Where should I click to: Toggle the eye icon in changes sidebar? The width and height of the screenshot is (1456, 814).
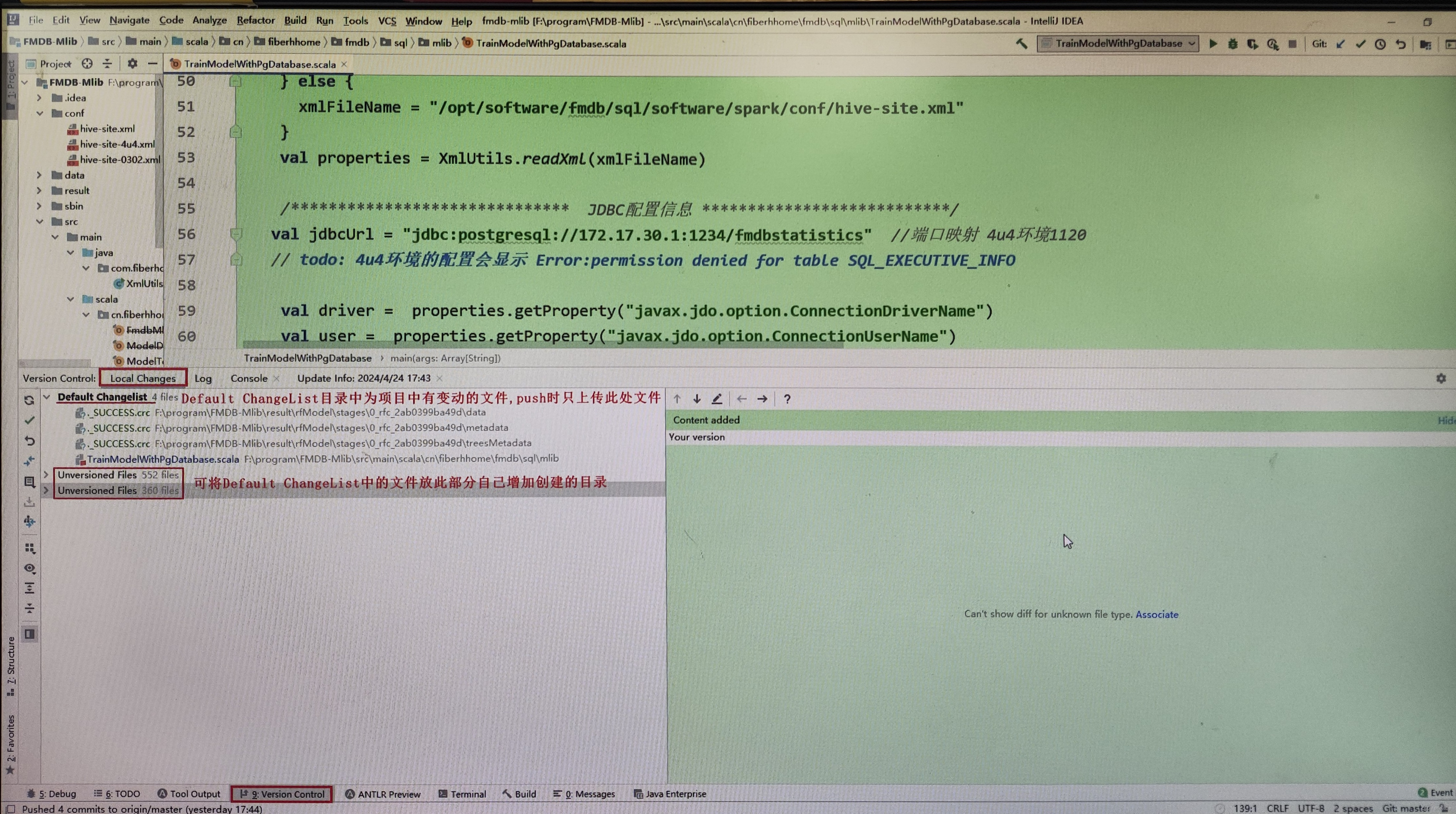click(x=29, y=568)
